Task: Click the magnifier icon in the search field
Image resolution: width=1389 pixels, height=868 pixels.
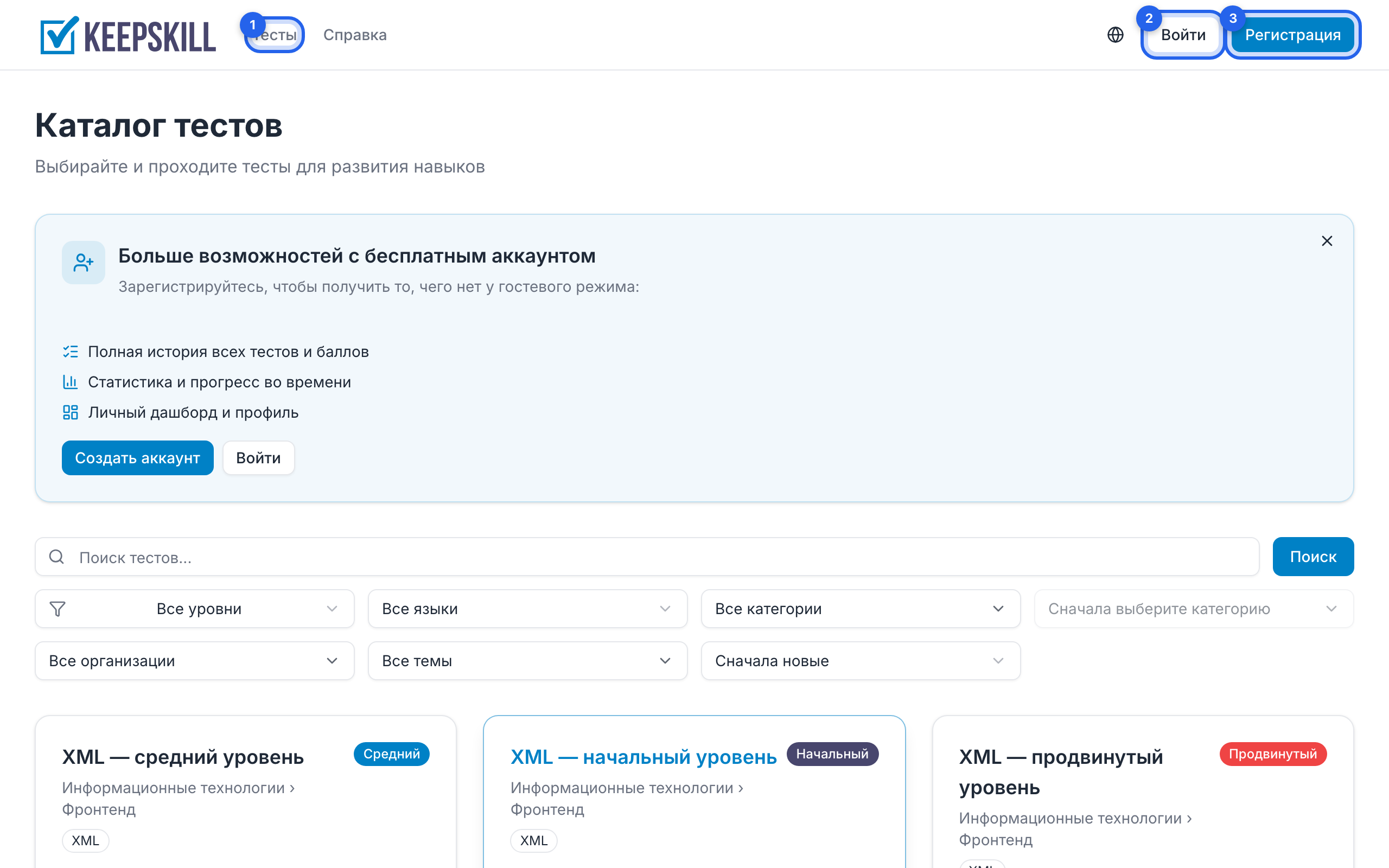Action: coord(56,557)
